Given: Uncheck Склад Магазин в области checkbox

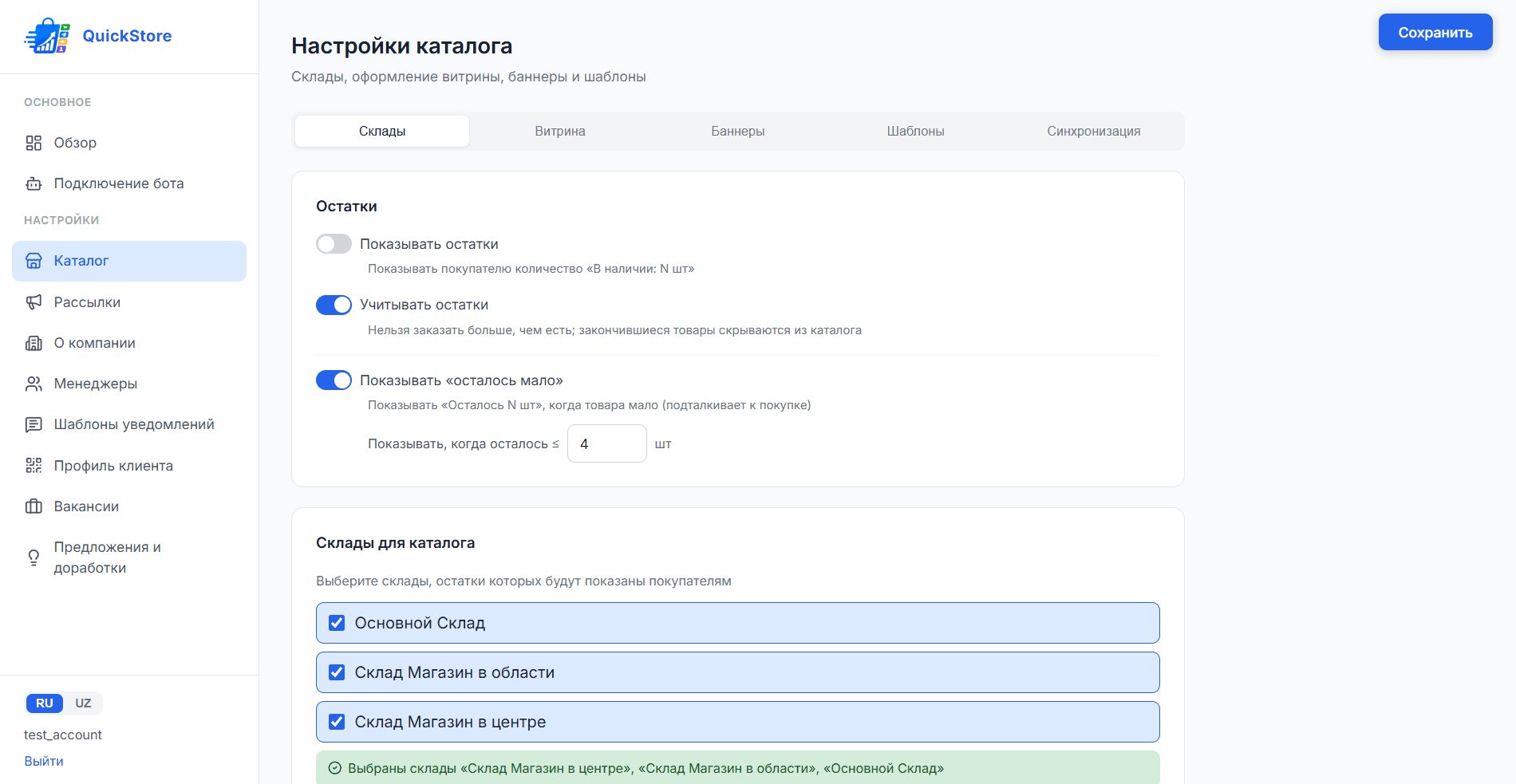Looking at the screenshot, I should (337, 672).
